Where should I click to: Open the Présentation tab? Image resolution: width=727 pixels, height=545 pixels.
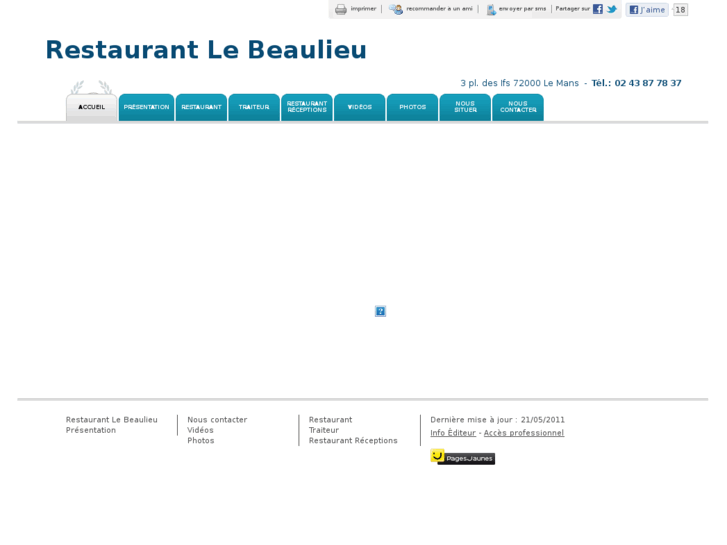click(x=146, y=108)
